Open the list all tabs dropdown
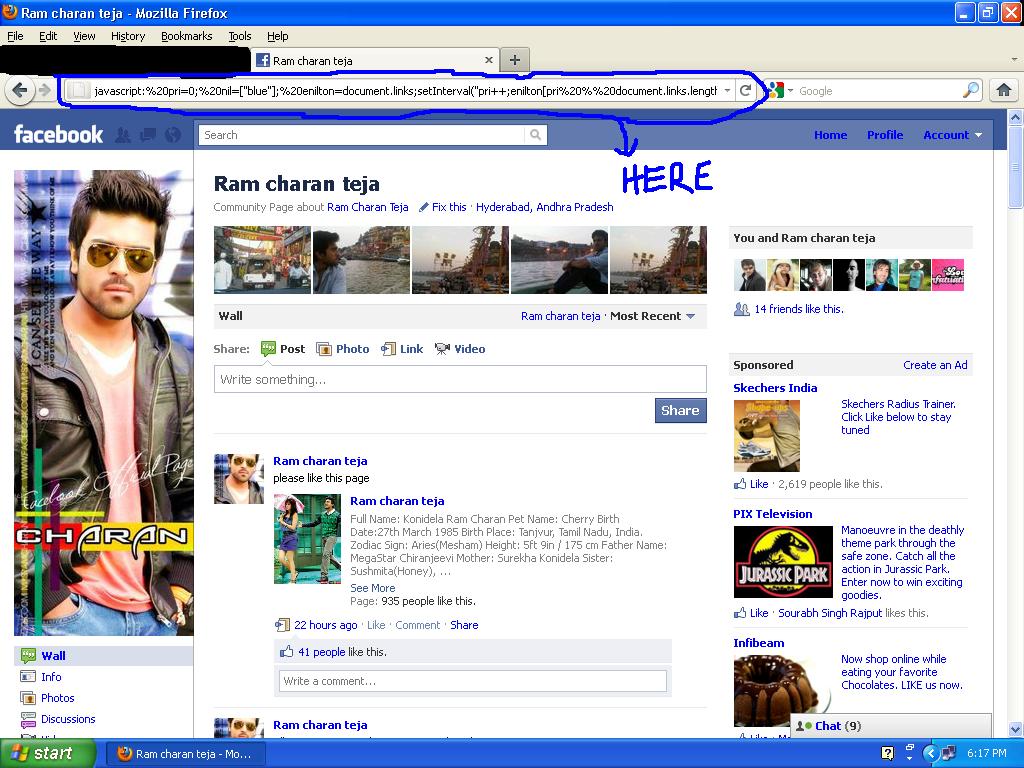Image resolution: width=1024 pixels, height=768 pixels. [x=1014, y=59]
